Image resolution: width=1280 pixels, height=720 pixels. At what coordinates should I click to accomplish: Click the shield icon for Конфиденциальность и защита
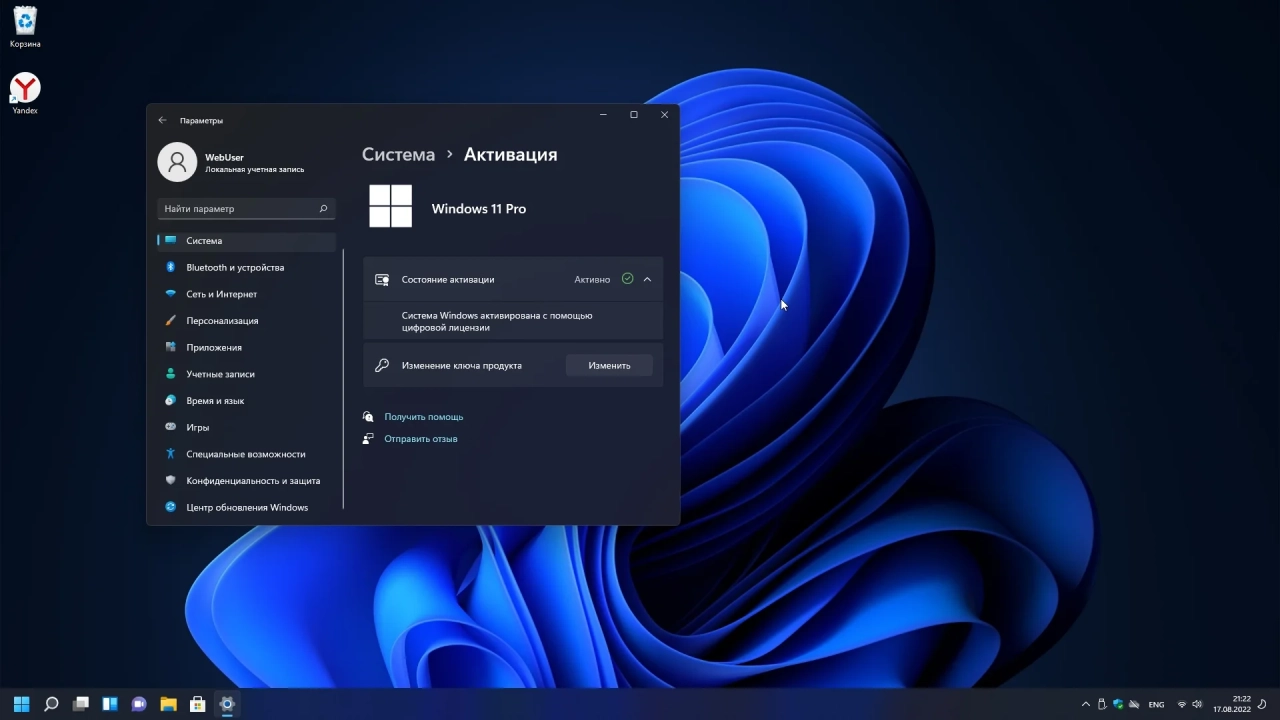170,481
